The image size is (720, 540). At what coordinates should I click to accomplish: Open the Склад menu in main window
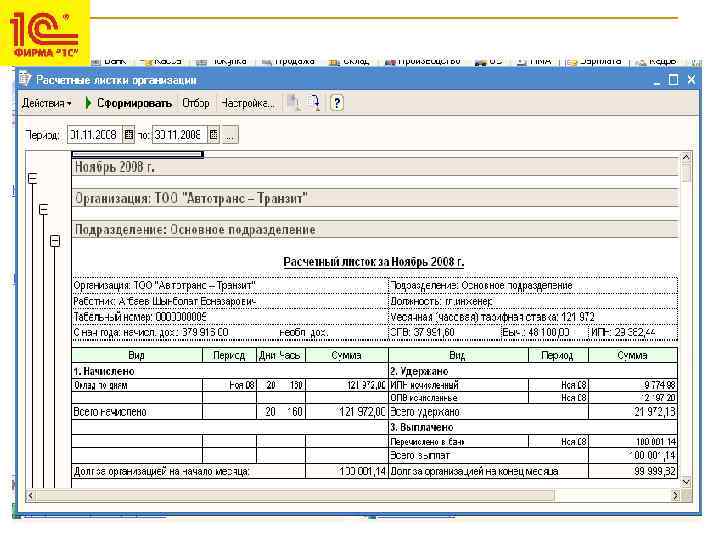pyautogui.click(x=350, y=61)
